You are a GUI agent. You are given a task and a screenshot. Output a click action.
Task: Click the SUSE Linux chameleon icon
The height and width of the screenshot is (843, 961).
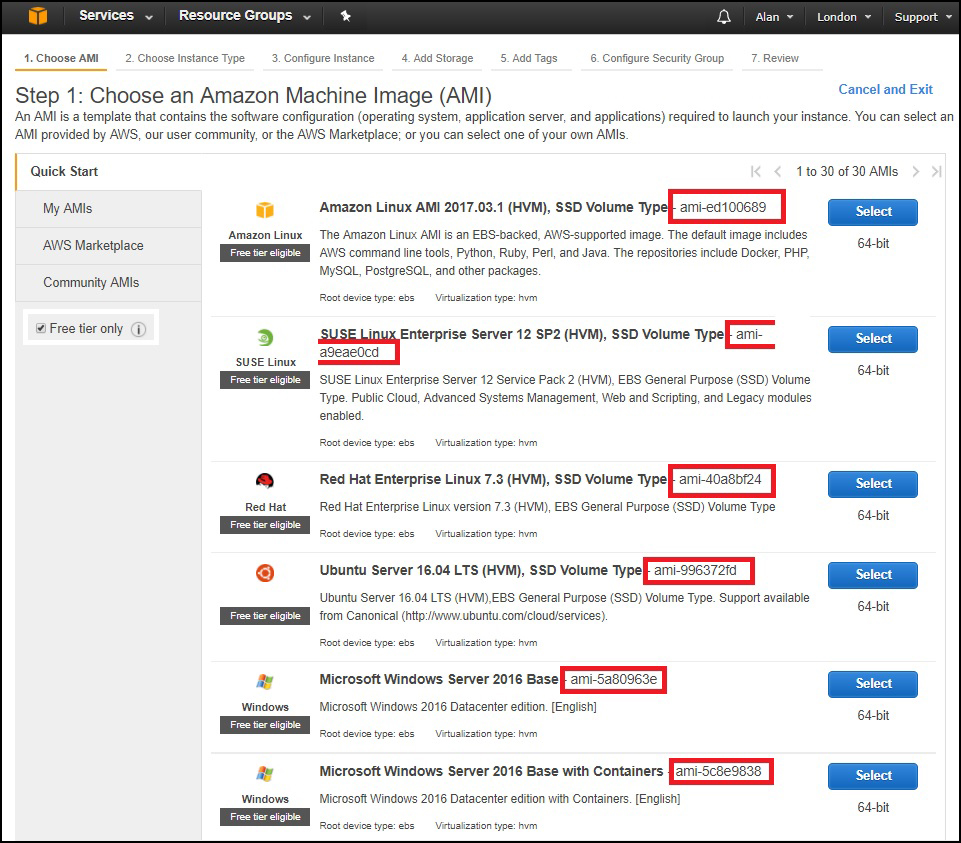point(265,337)
